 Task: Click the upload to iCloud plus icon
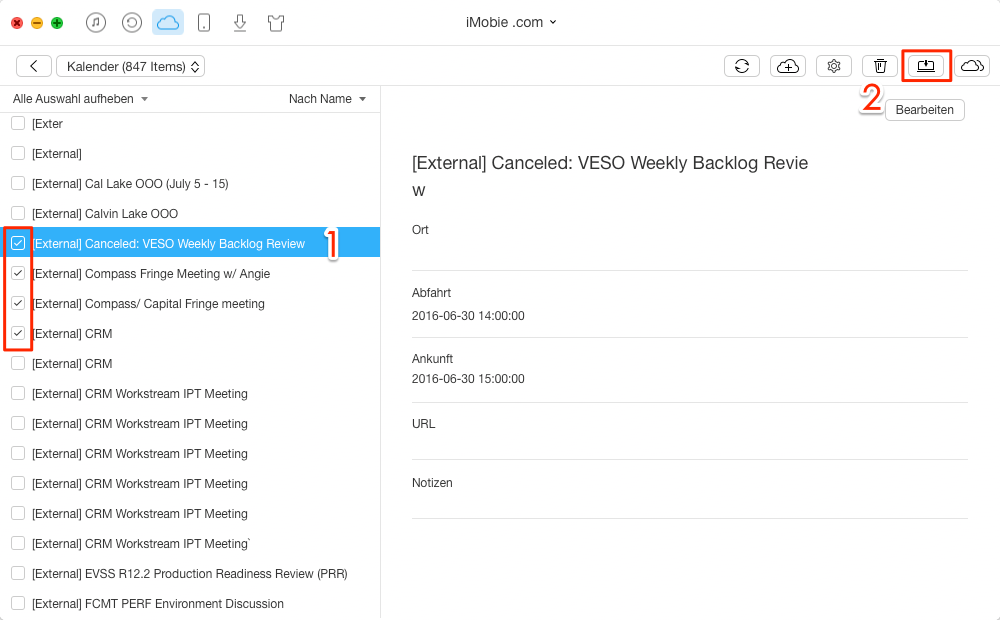[788, 66]
